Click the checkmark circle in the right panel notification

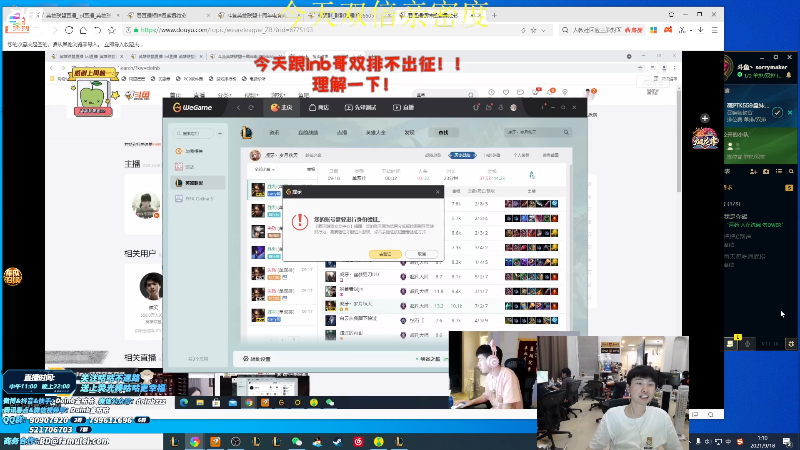click(777, 112)
